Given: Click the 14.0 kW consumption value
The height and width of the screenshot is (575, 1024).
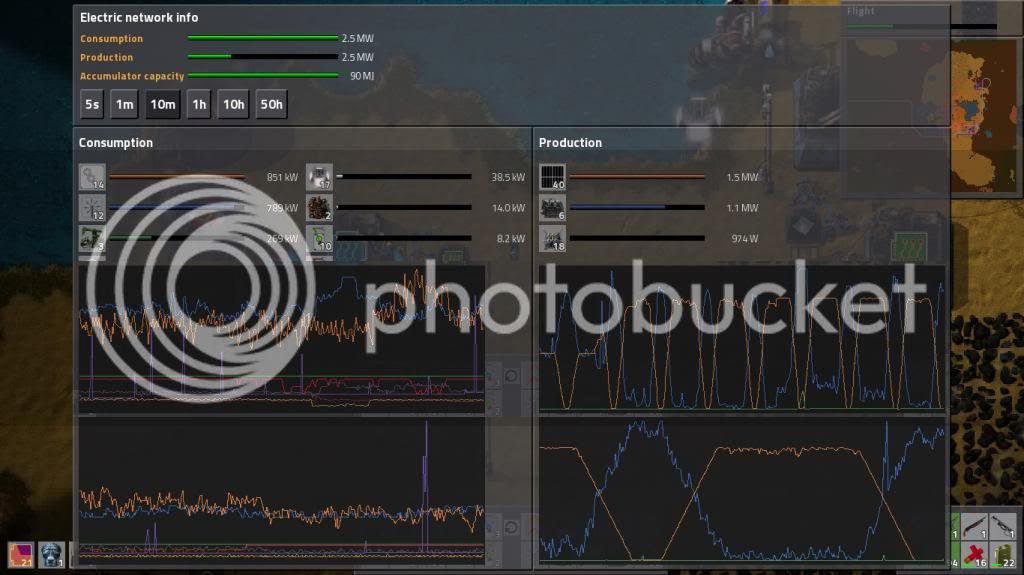Looking at the screenshot, I should (508, 208).
